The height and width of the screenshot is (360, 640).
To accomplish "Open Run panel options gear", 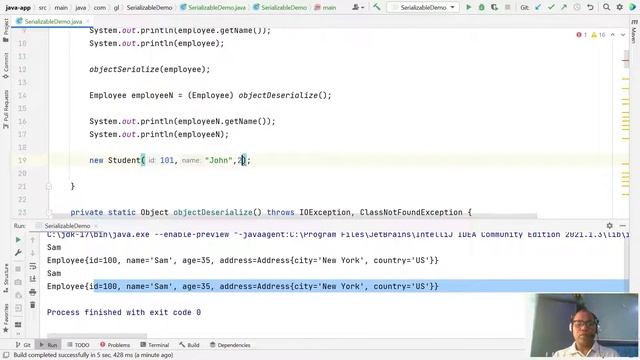I will tap(609, 225).
